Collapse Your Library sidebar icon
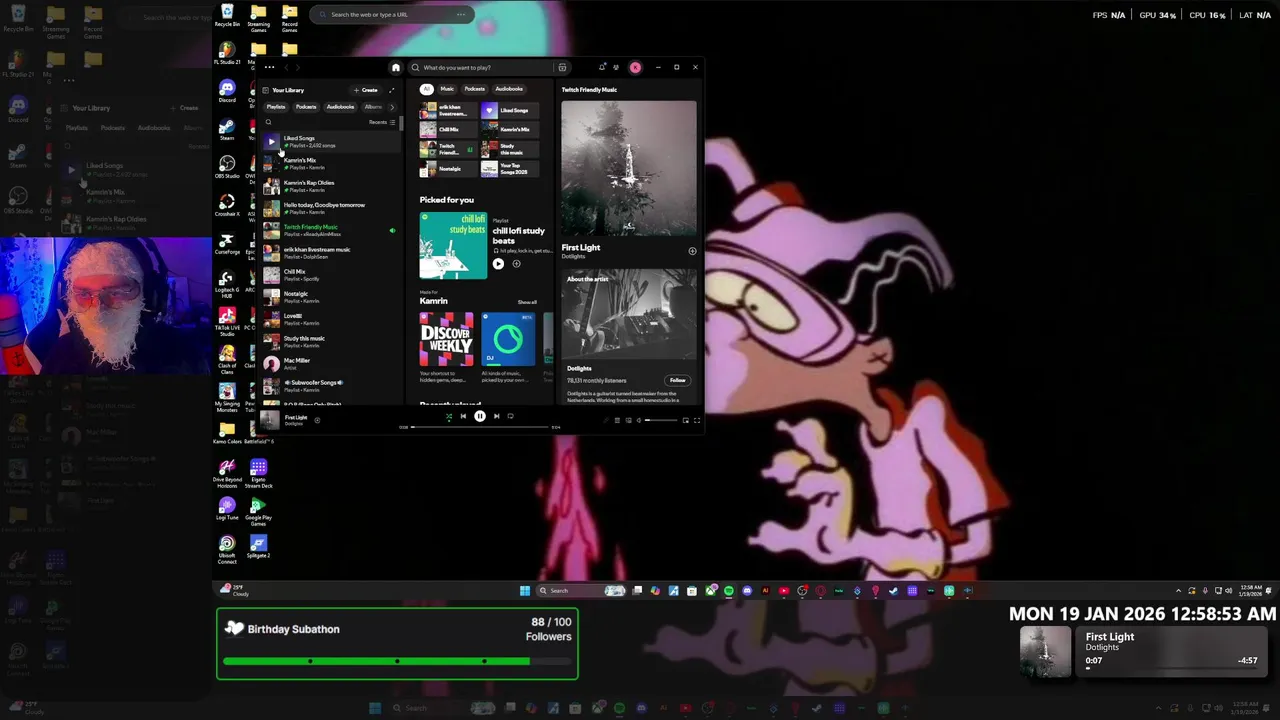The width and height of the screenshot is (1280, 720). (x=266, y=90)
